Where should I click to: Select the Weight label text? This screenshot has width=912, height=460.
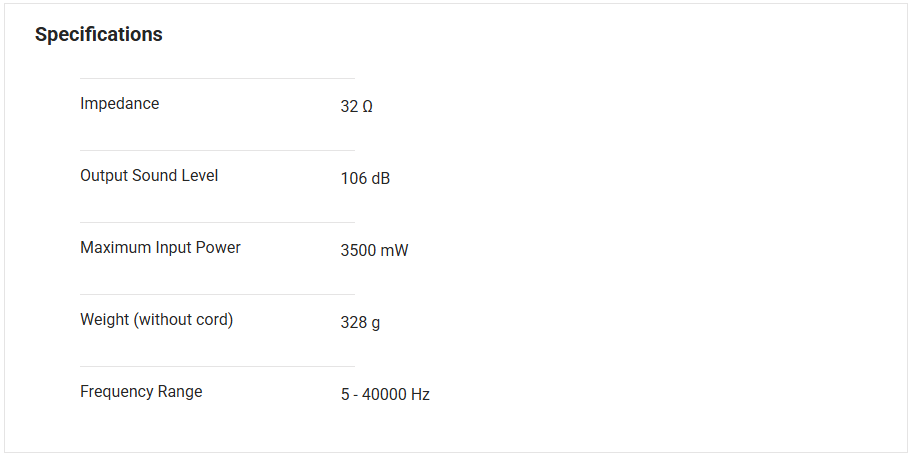pyautogui.click(x=156, y=319)
